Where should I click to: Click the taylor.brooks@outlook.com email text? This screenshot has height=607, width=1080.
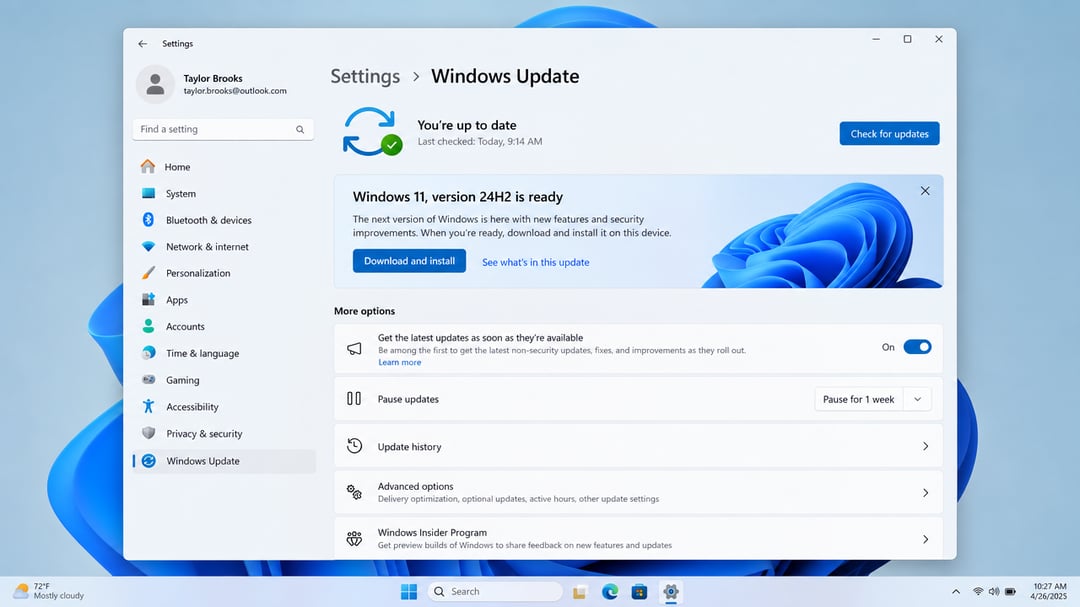(235, 91)
